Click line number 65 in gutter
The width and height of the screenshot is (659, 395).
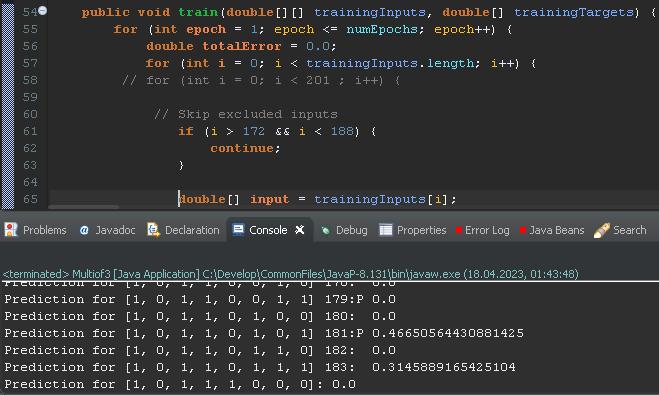pos(30,199)
